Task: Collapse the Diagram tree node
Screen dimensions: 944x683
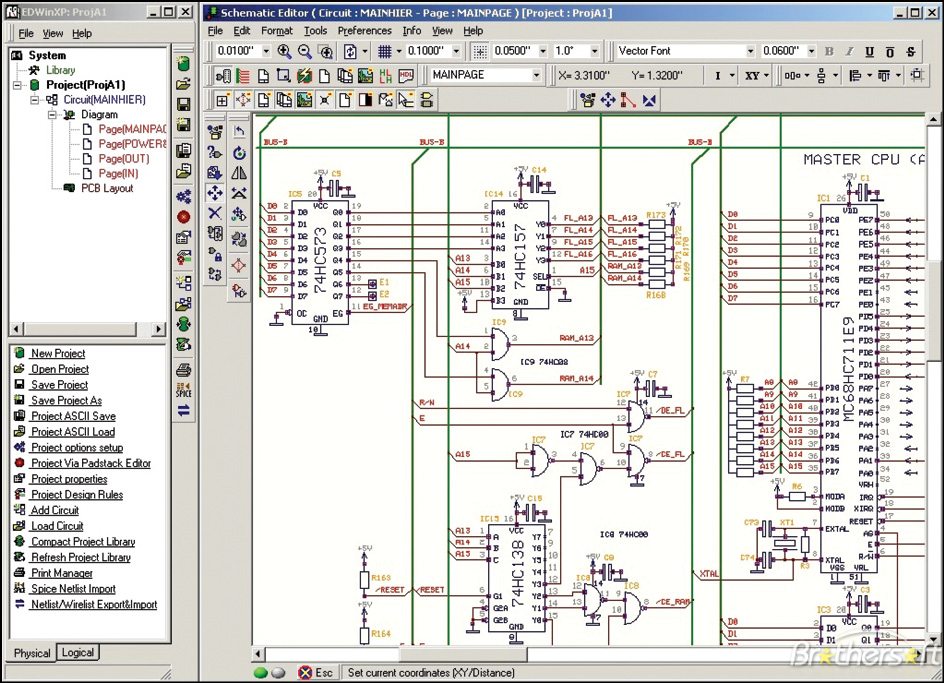Action: 51,115
